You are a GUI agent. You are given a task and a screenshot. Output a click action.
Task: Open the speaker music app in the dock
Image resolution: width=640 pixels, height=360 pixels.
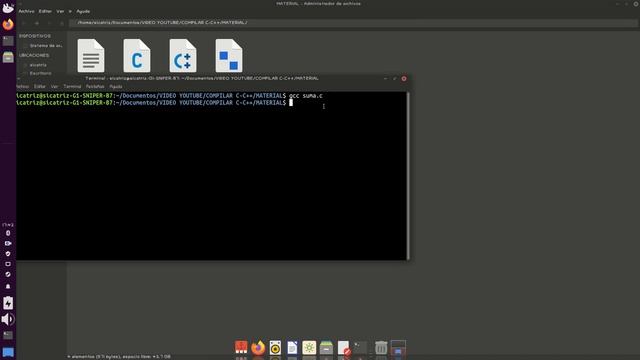point(275,347)
